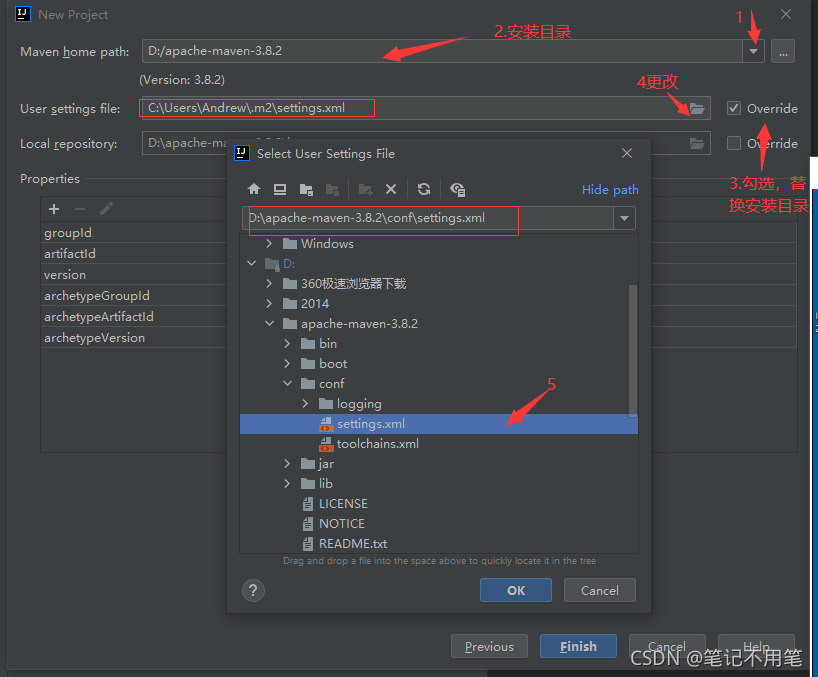Click the Previous button
Image resolution: width=818 pixels, height=677 pixels.
click(489, 646)
